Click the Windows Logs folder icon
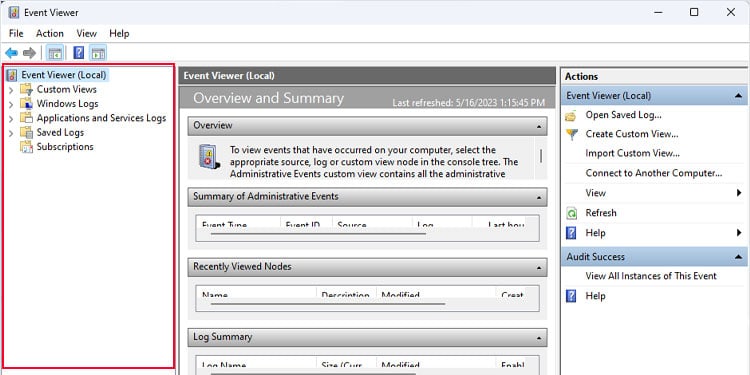This screenshot has width=750, height=375. click(x=26, y=104)
